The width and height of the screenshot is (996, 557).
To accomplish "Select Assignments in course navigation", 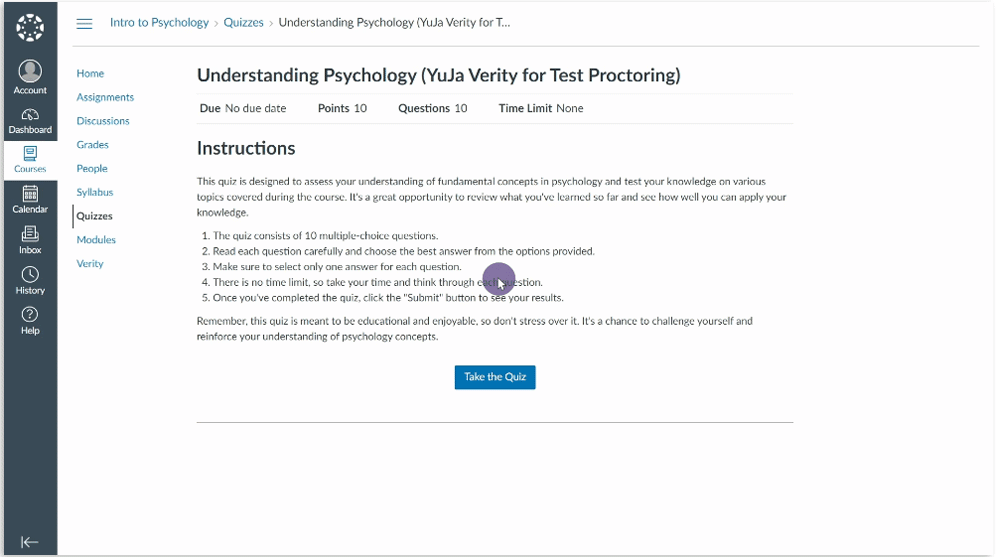I will [x=105, y=97].
